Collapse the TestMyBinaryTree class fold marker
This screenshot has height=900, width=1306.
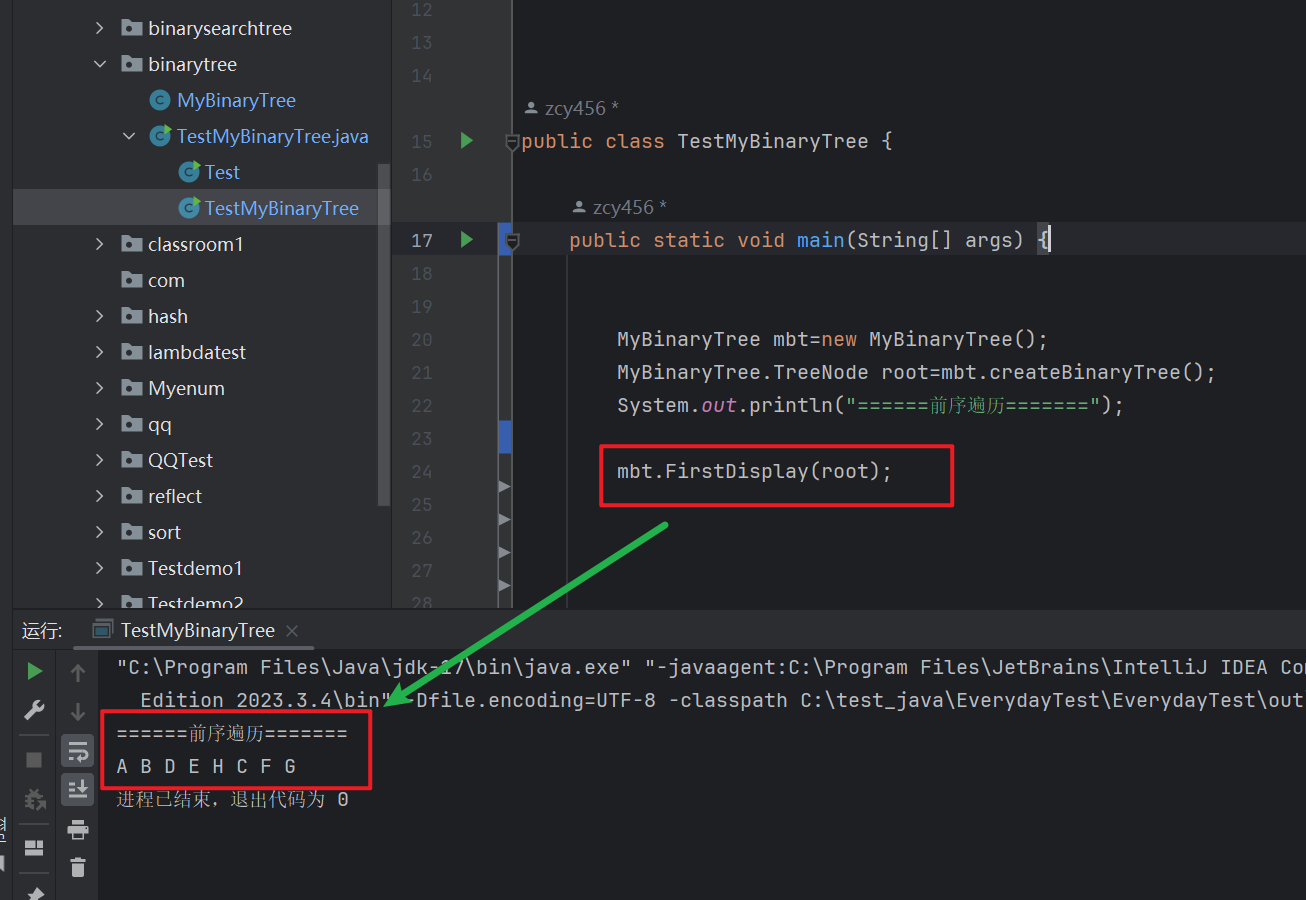512,142
